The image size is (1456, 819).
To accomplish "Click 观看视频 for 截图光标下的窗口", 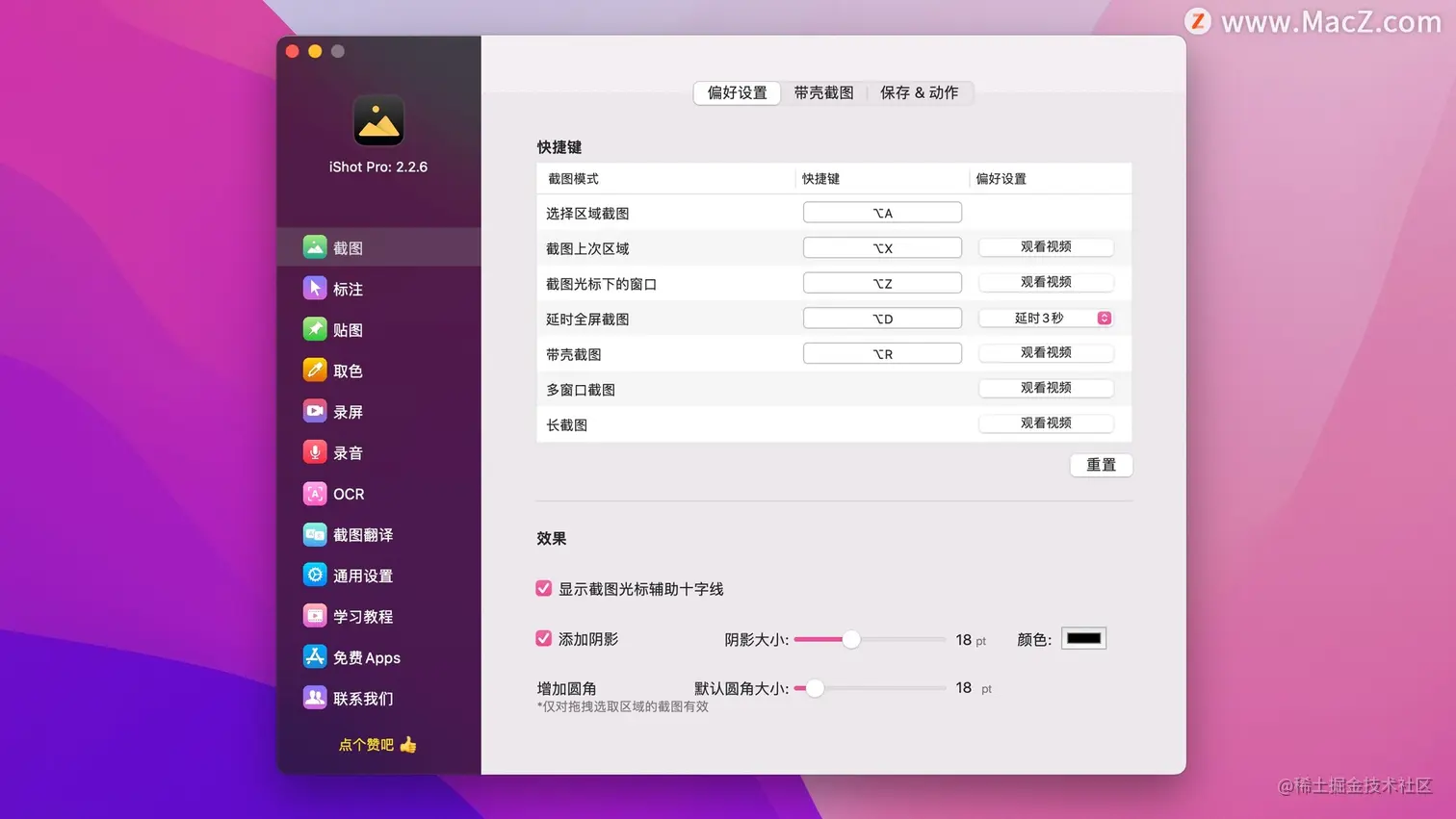I will (1046, 282).
